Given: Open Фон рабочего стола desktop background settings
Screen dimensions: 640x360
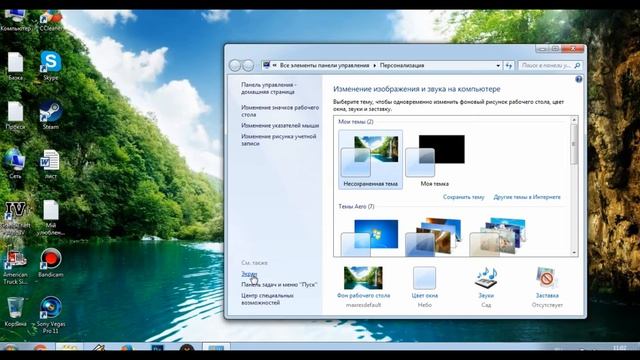Looking at the screenshot, I should pos(363,287).
